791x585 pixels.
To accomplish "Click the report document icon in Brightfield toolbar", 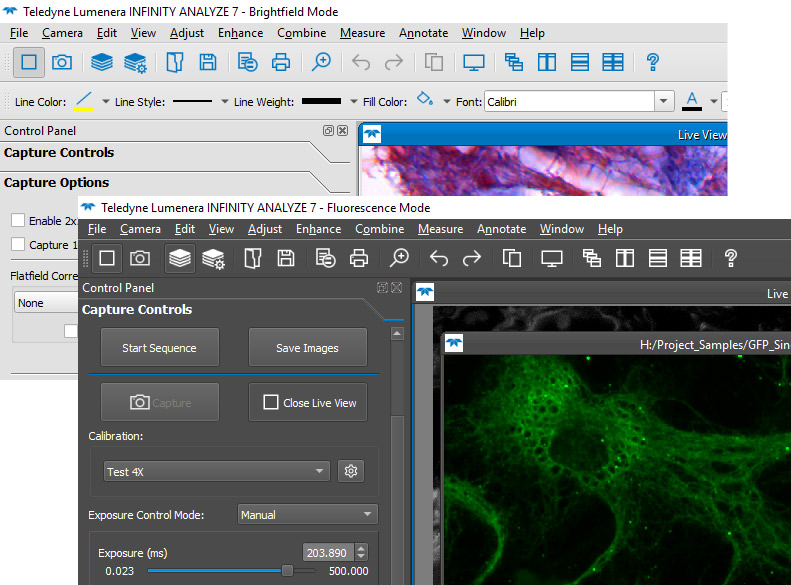I will click(247, 63).
